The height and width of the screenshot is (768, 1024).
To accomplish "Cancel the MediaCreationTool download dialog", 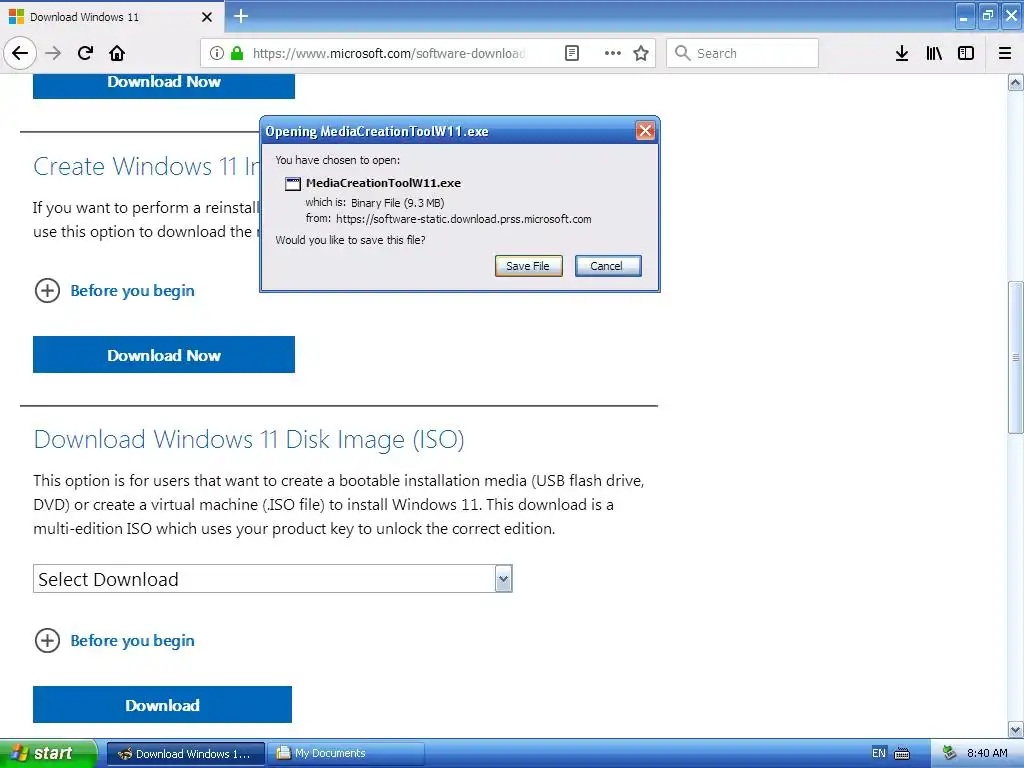I will click(x=607, y=266).
